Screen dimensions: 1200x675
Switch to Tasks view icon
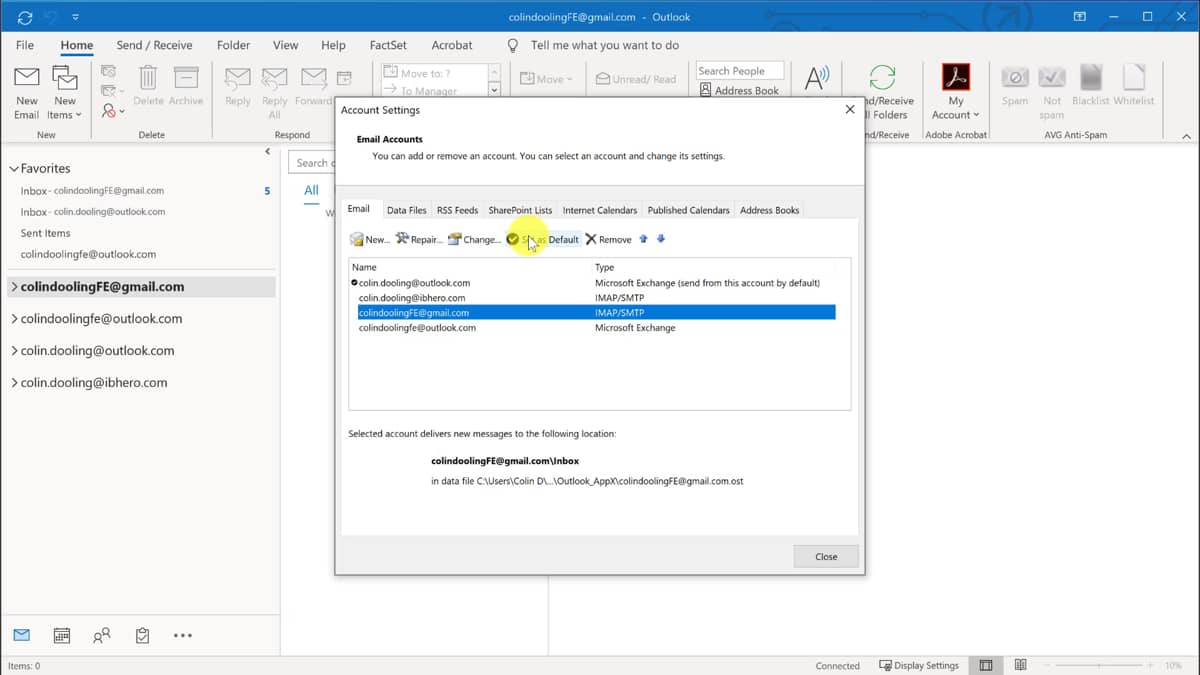pos(142,635)
